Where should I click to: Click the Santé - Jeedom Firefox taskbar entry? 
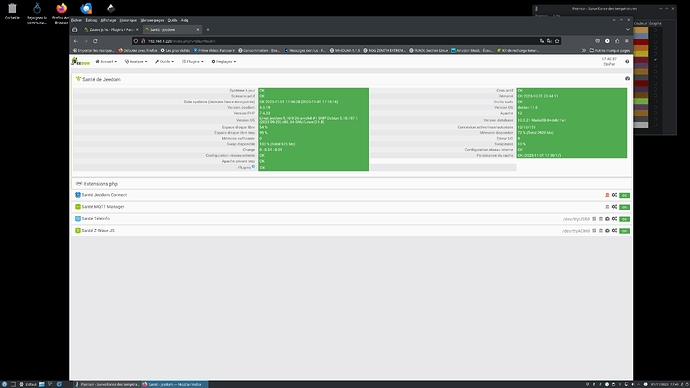[x=174, y=384]
